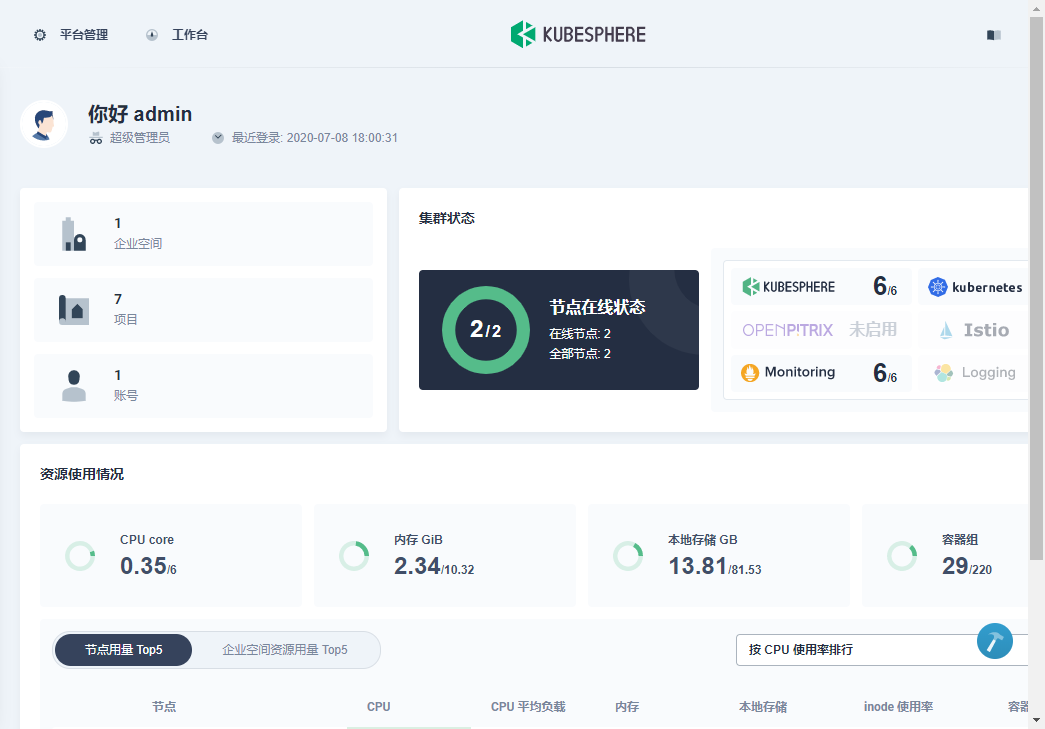Sort by the CPU column header
This screenshot has width=1045, height=729.
coord(379,706)
